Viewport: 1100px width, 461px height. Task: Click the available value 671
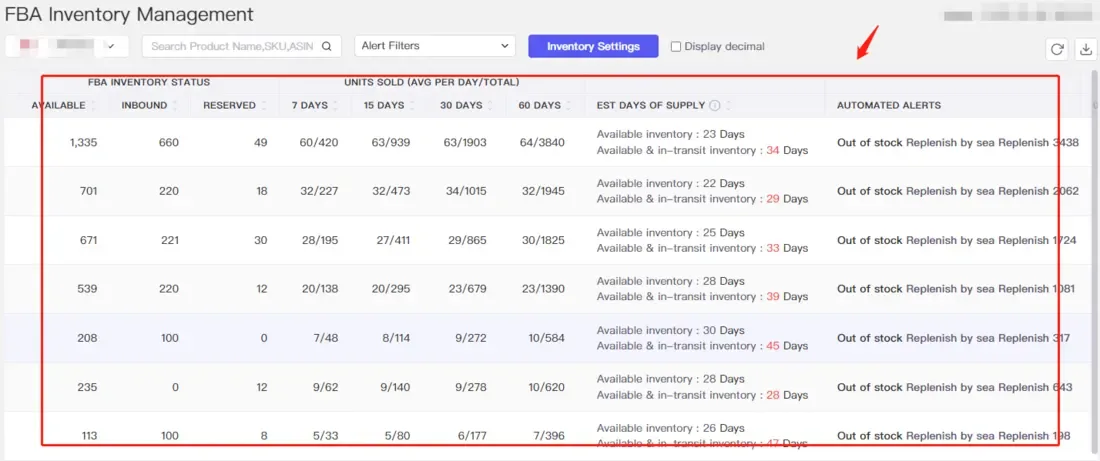(x=88, y=240)
